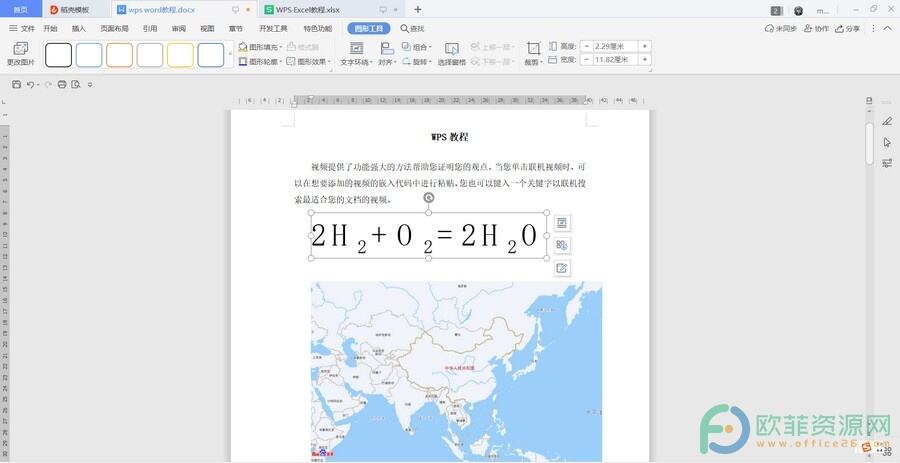900x463 pixels.
Task: Open a new document tab
Action: pyautogui.click(x=417, y=10)
